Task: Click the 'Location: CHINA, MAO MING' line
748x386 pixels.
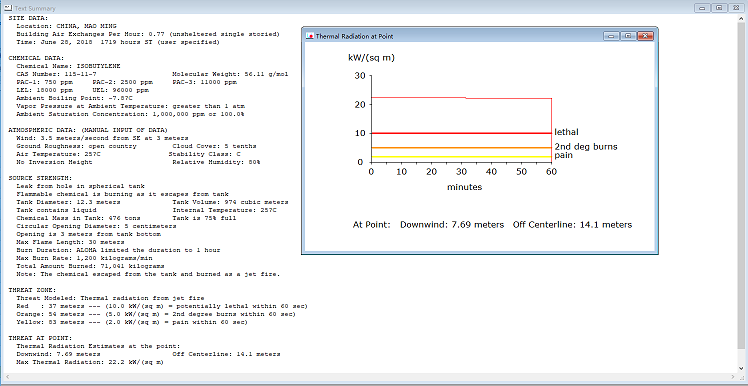Action: (66, 26)
